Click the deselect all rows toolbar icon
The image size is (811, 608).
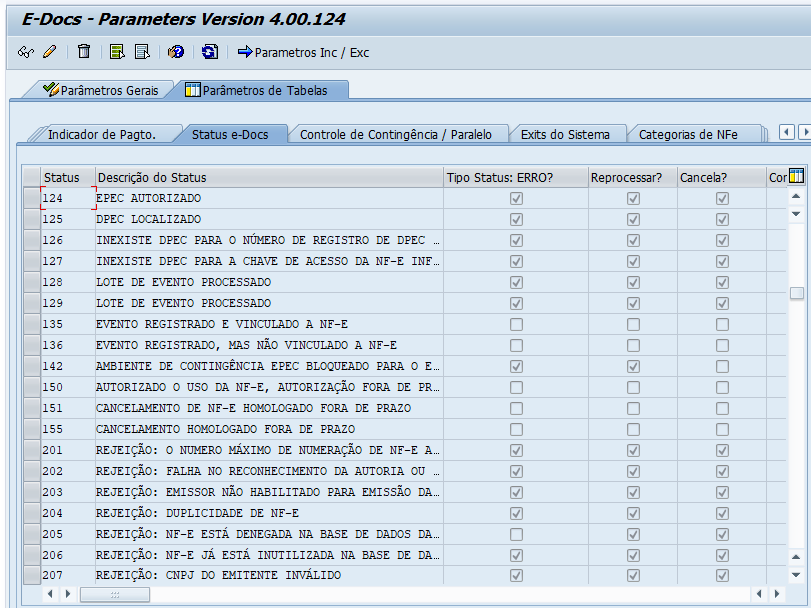click(142, 52)
